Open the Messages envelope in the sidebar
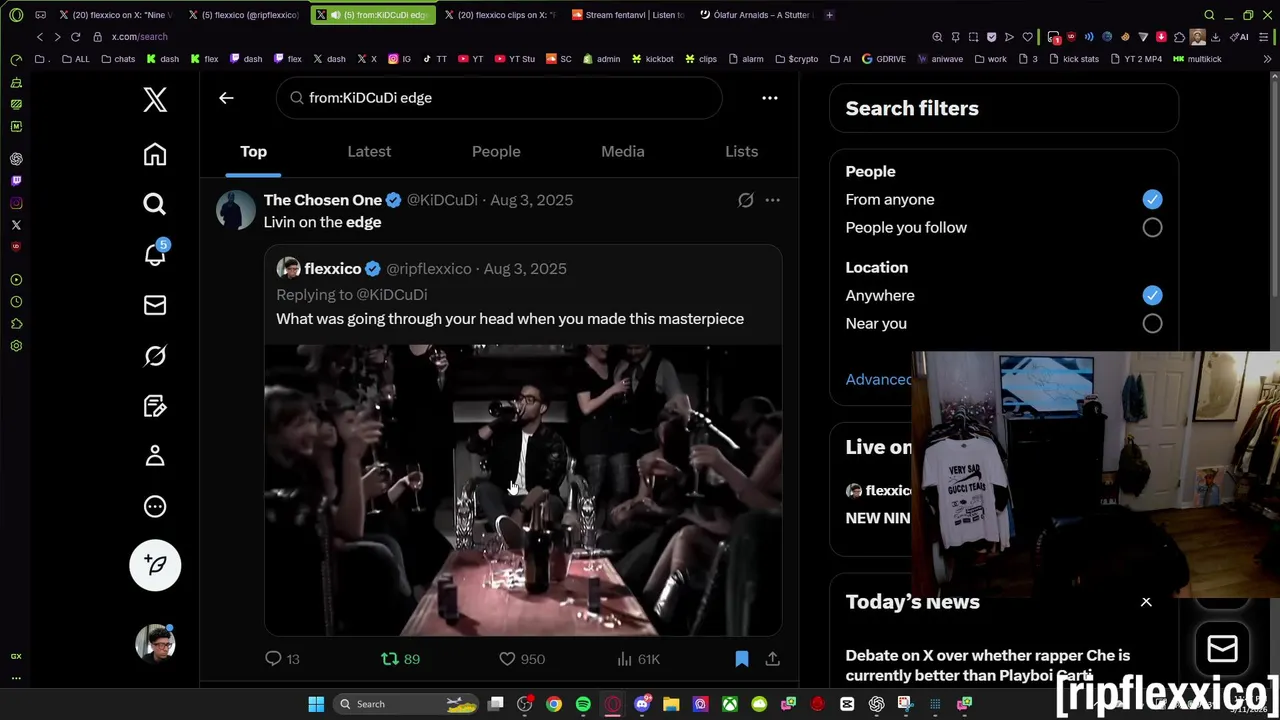 tap(155, 305)
